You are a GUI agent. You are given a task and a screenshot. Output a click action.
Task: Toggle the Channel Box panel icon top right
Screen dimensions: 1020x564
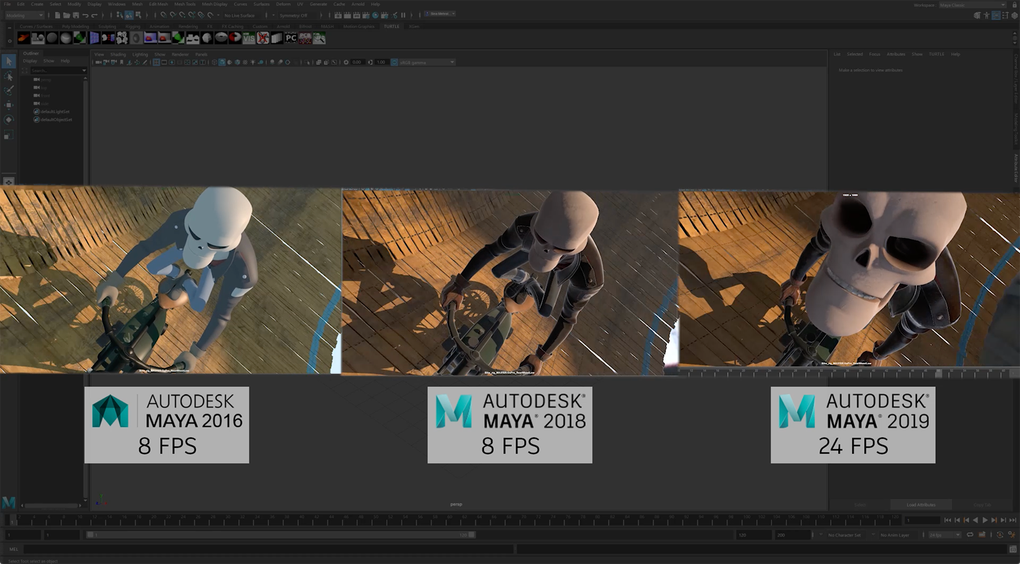tap(1014, 15)
